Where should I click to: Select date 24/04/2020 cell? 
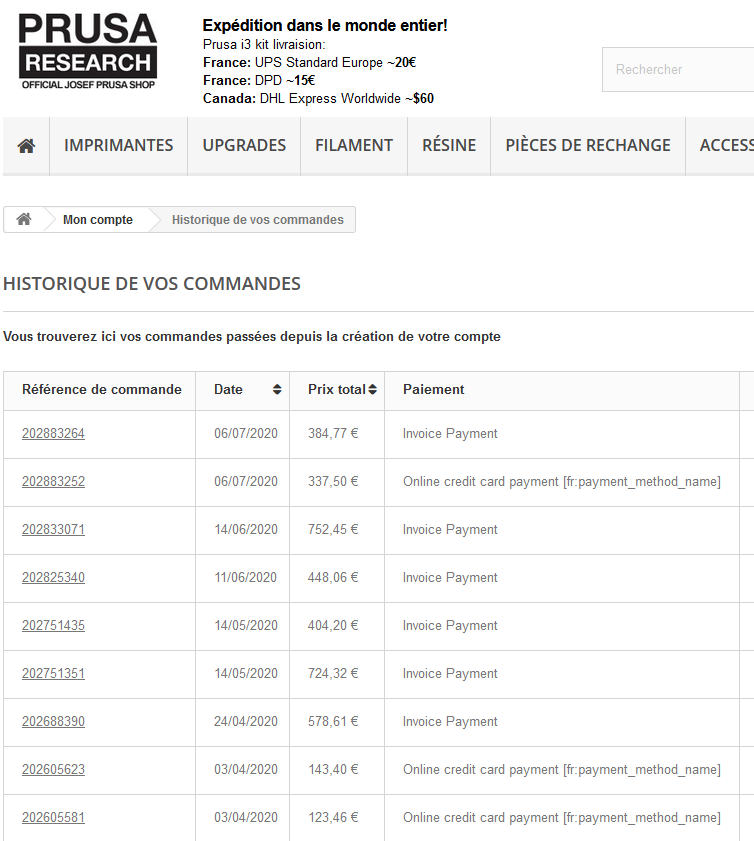242,722
